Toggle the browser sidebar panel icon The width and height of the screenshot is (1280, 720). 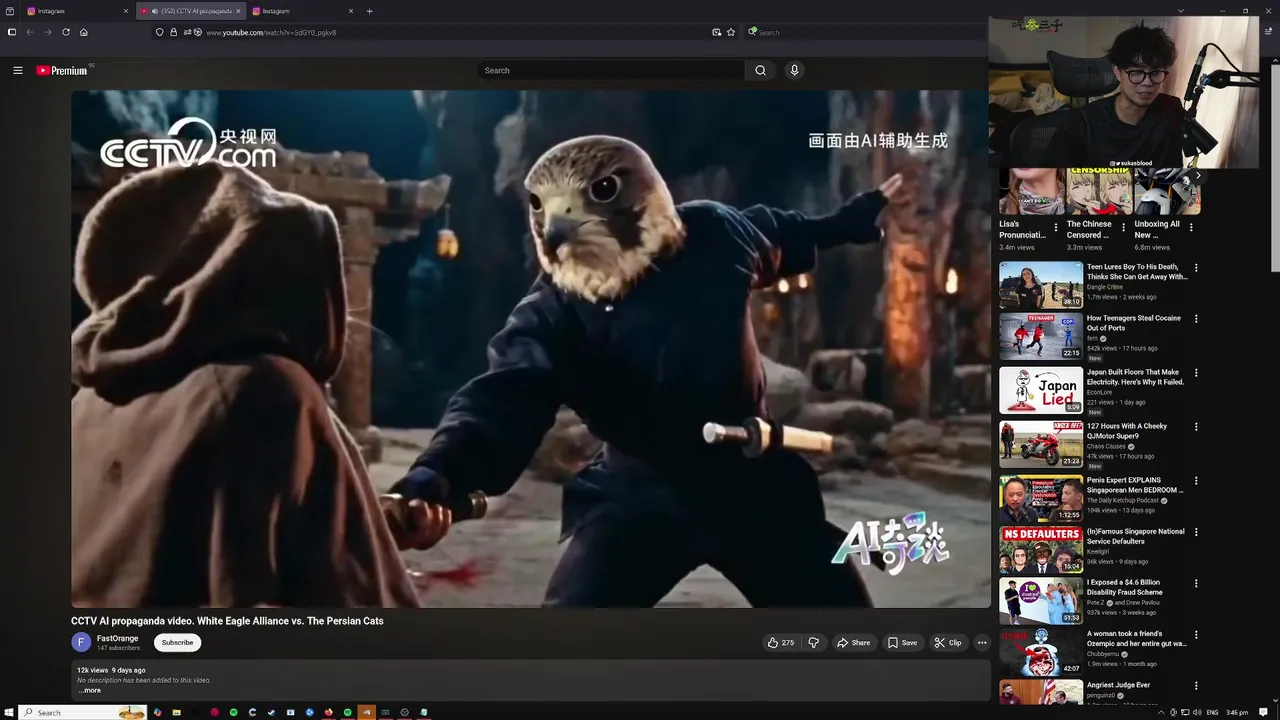pyautogui.click(x=12, y=32)
